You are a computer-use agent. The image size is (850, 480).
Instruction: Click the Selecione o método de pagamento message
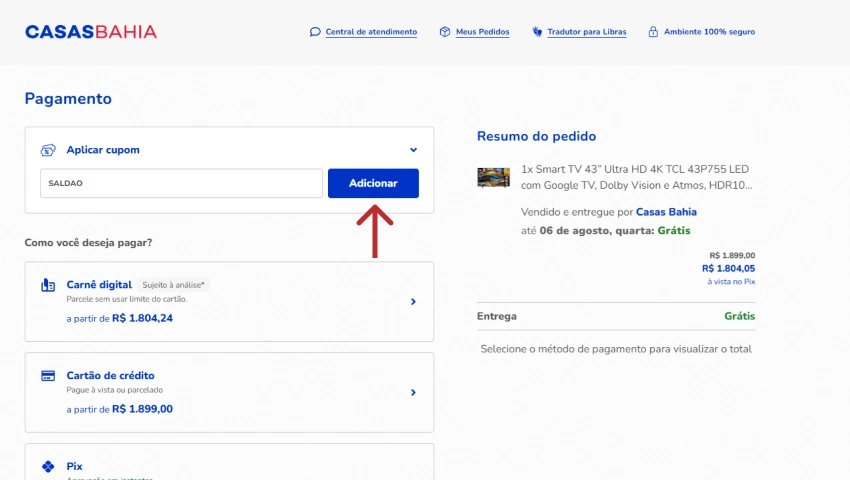(616, 349)
